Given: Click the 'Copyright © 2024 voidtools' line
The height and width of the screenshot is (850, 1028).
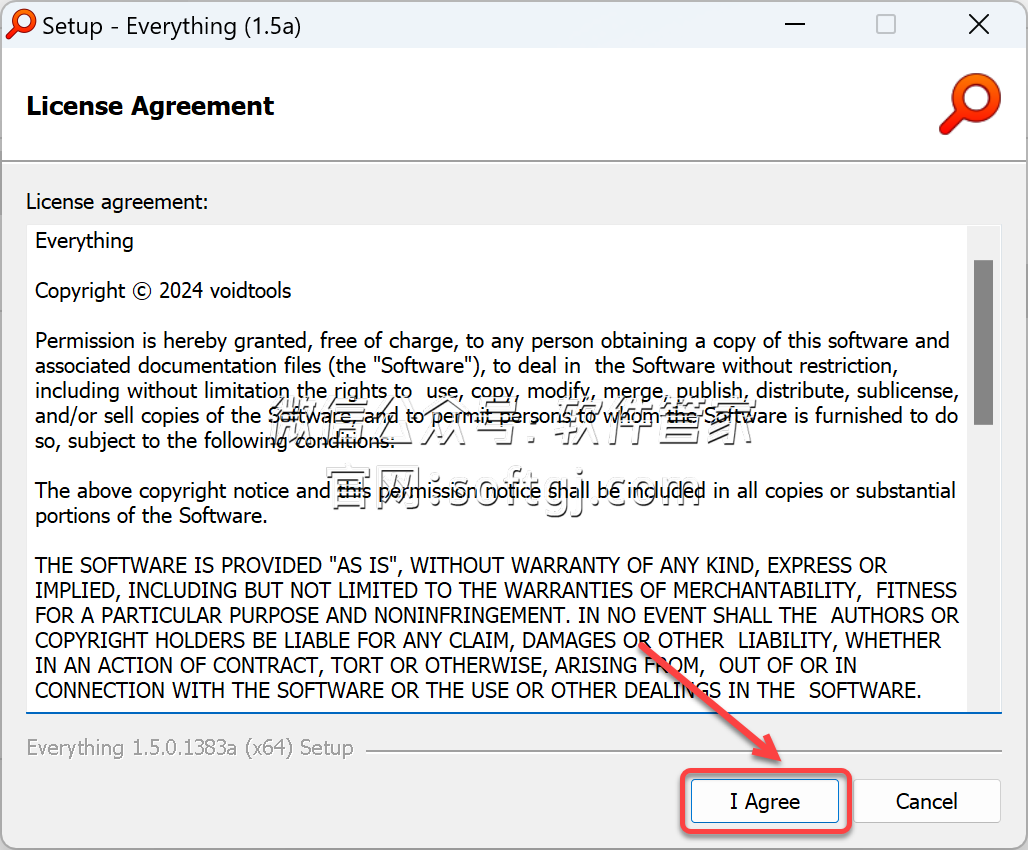Looking at the screenshot, I should [x=163, y=291].
